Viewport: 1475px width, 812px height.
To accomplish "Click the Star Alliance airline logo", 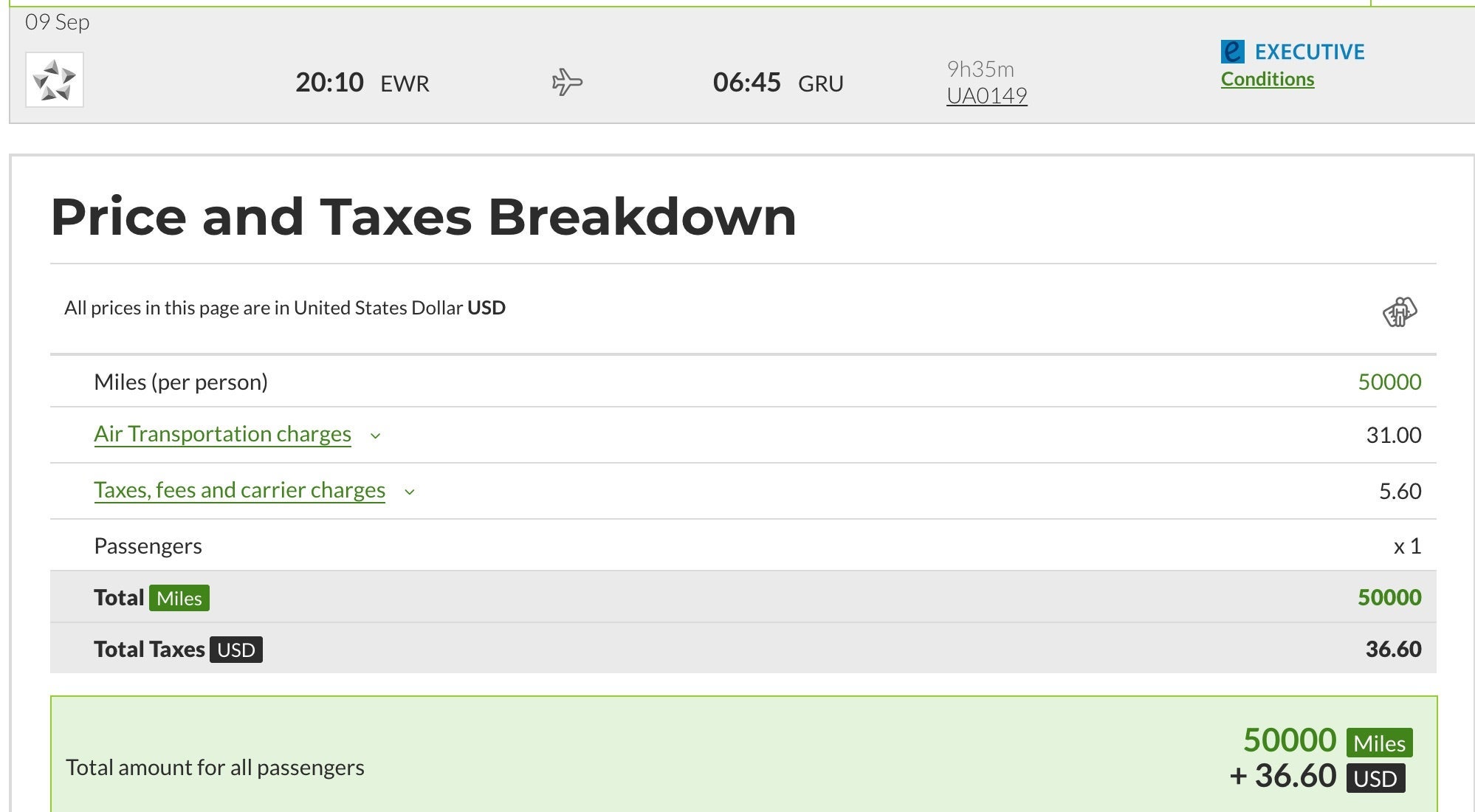I will click(x=54, y=80).
